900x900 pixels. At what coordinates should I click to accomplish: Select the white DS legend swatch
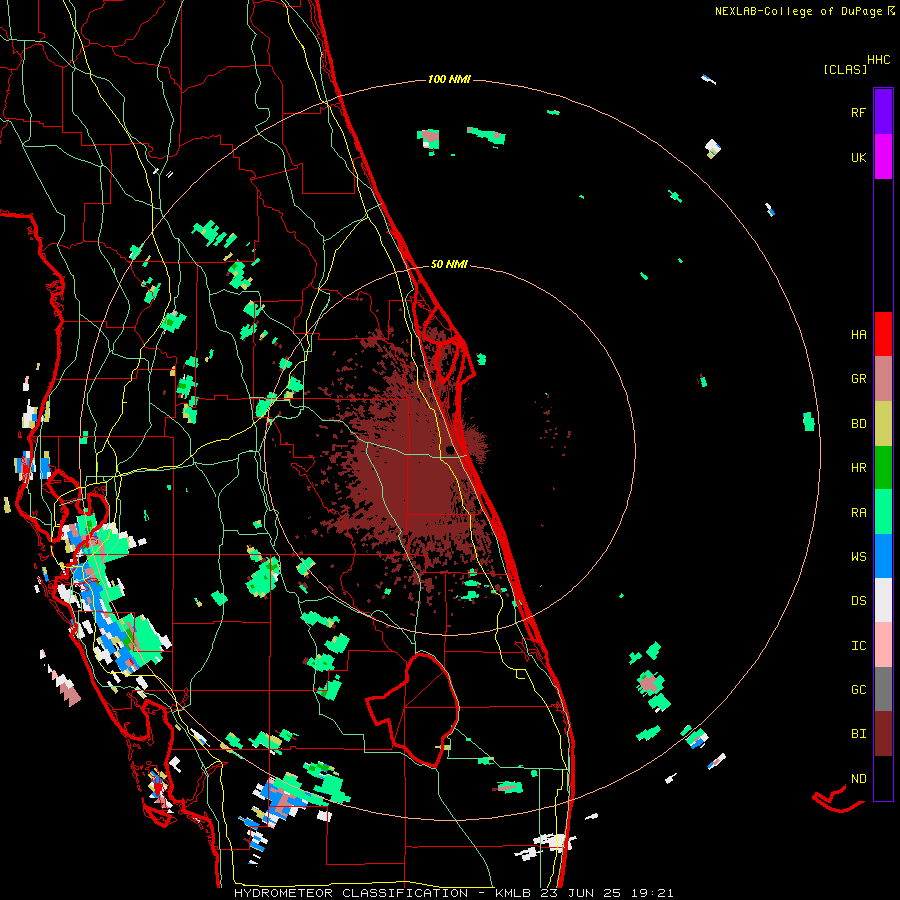coord(883,600)
